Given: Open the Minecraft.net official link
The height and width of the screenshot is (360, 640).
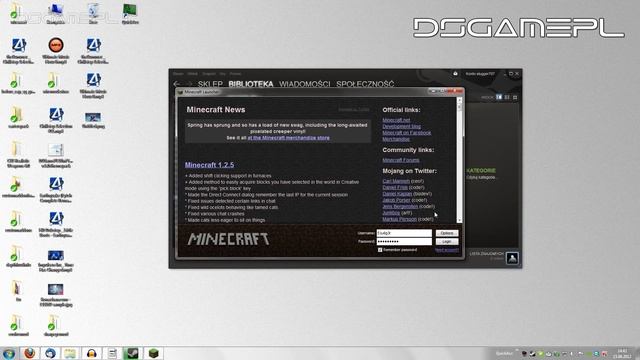Looking at the screenshot, I should tap(396, 120).
